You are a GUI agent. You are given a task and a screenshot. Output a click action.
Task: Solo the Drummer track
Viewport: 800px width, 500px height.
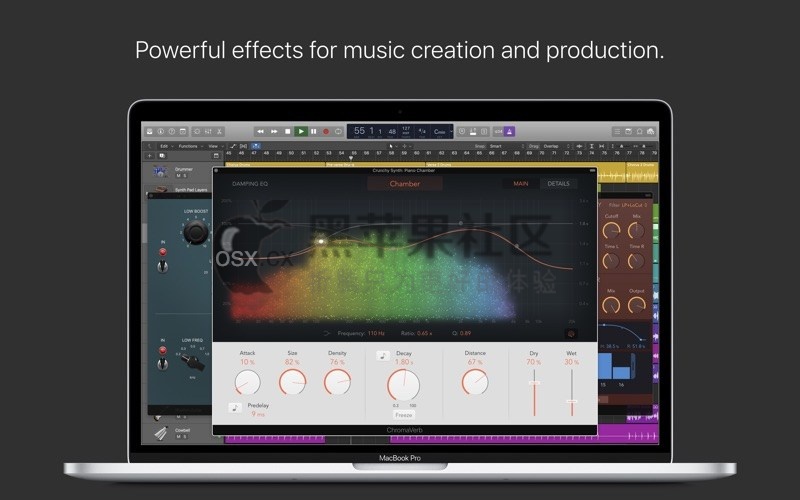pos(185,176)
